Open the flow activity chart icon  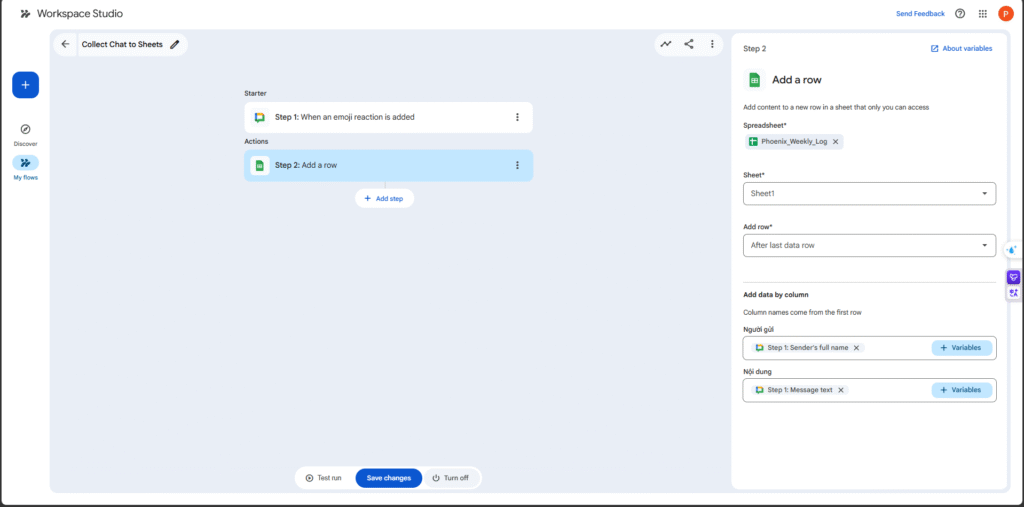coord(665,44)
